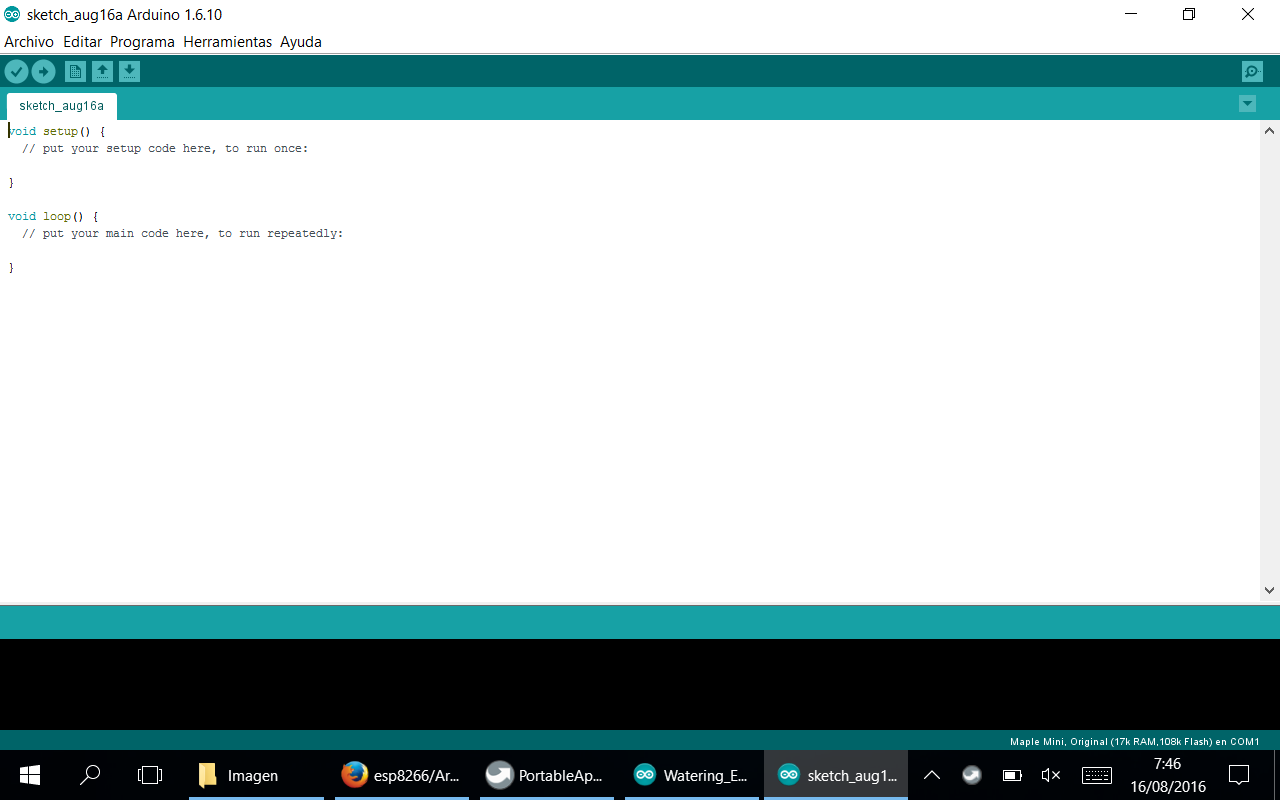Click the Open sketch up-arrow icon
Screen dimensions: 1280x800
pyautogui.click(x=102, y=71)
